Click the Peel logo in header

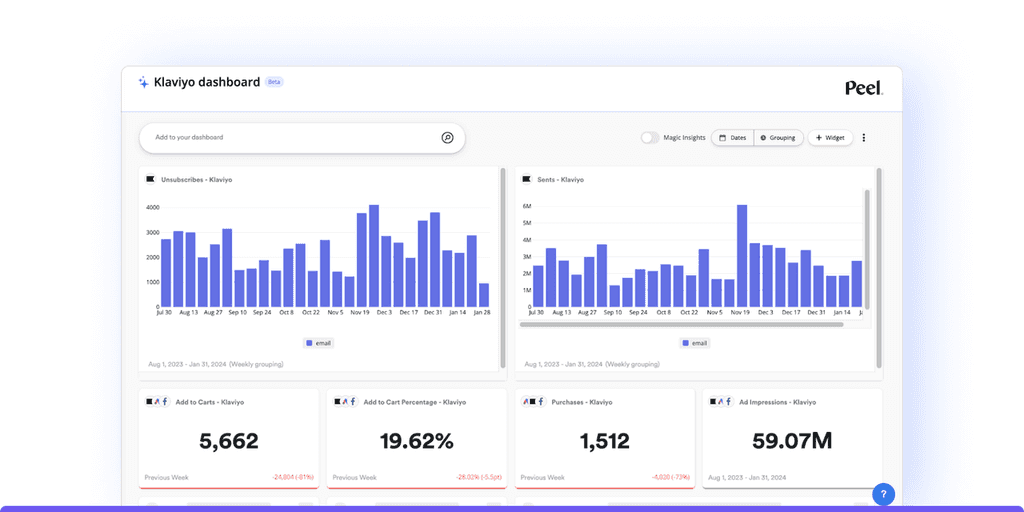(864, 88)
